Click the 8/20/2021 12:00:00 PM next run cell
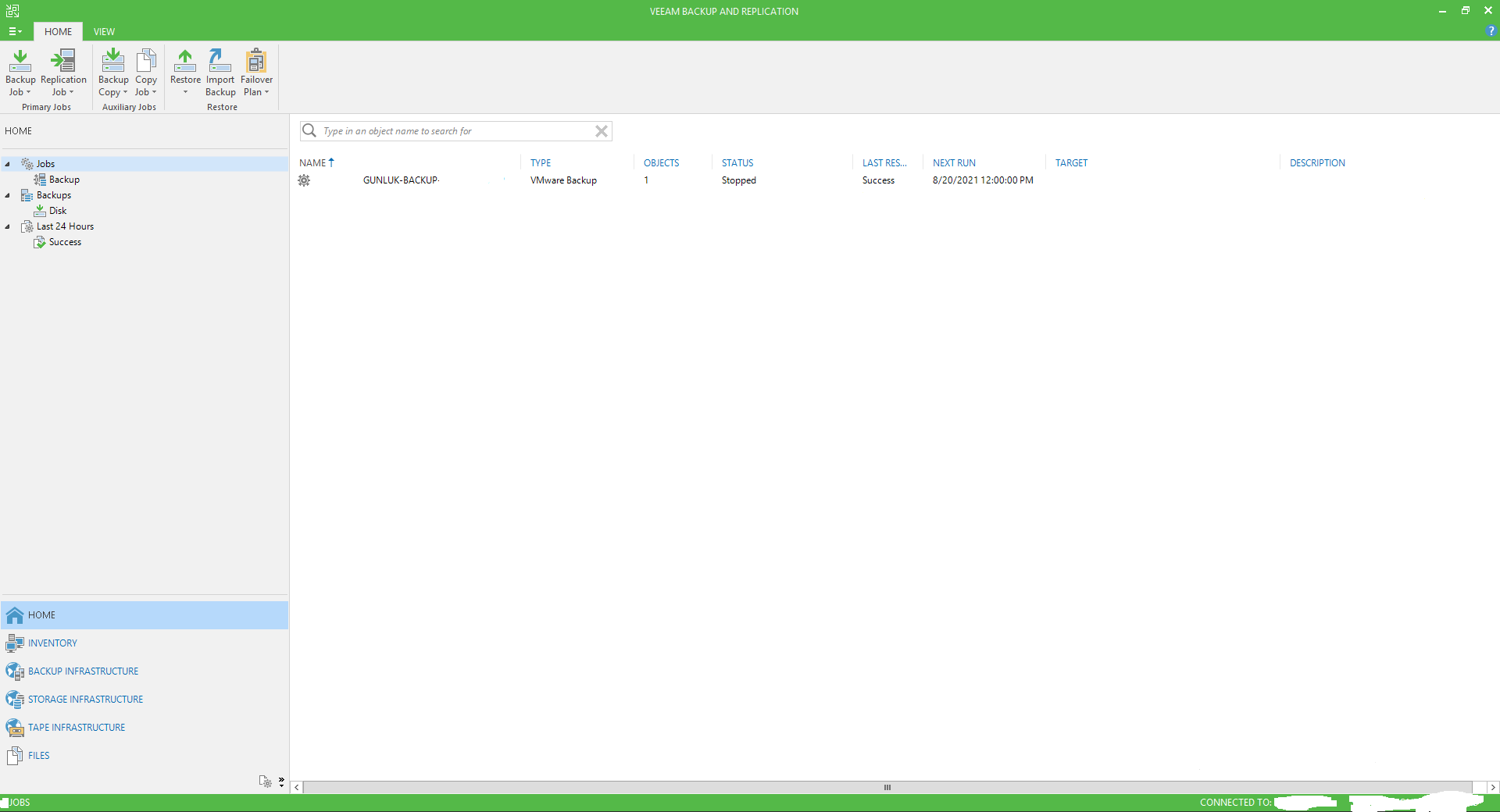 [x=983, y=180]
